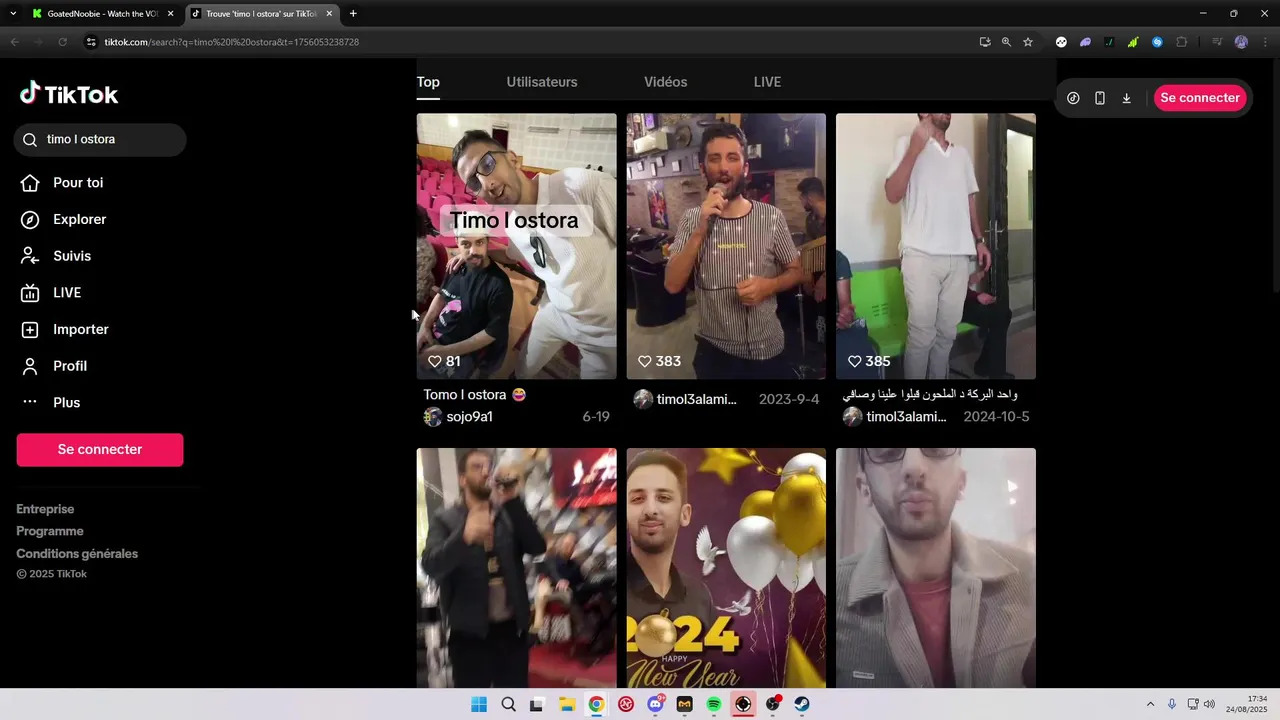Open the video with 385 likes
The image size is (1280, 720).
(936, 246)
